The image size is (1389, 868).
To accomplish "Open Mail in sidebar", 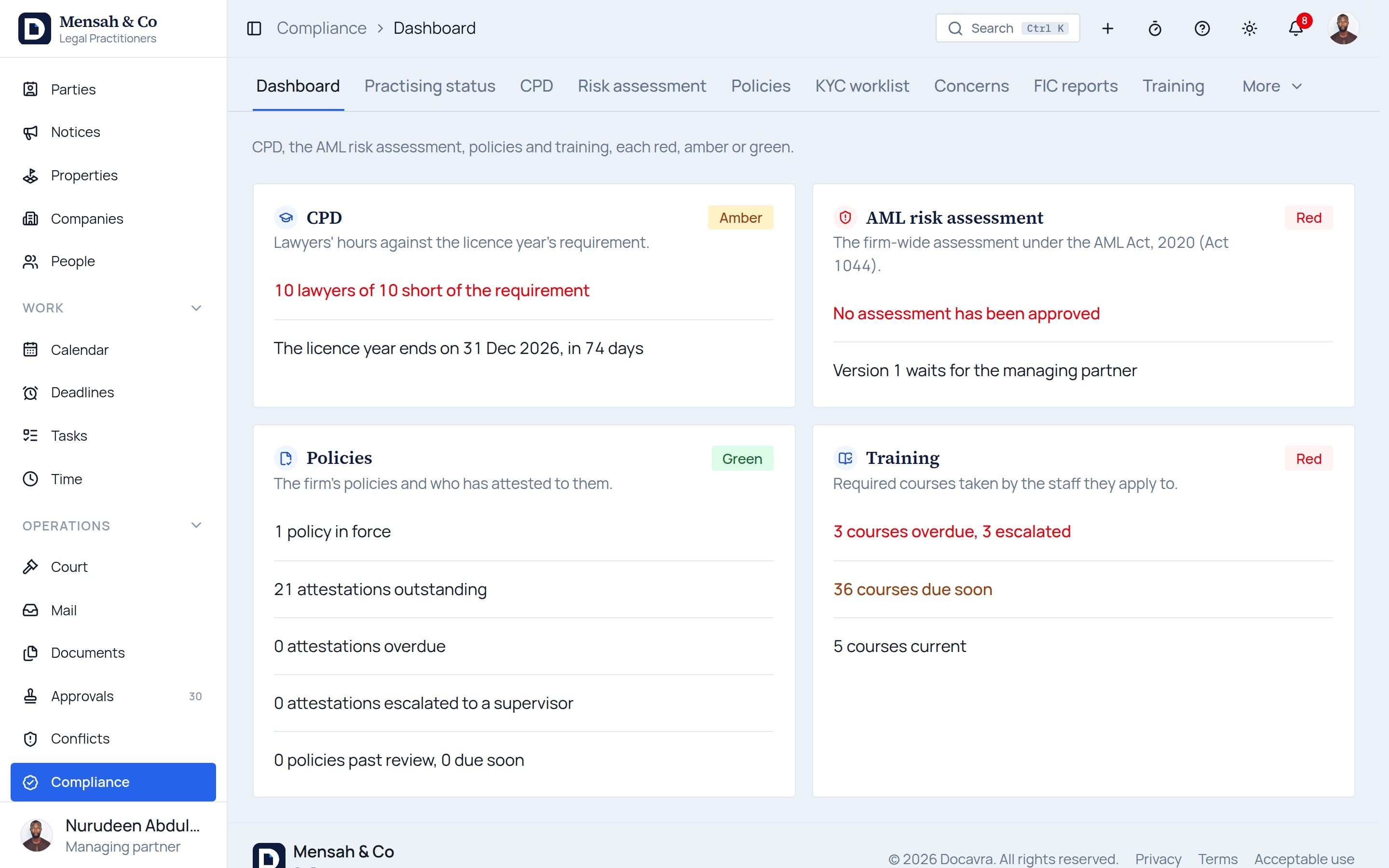I will pos(113,610).
